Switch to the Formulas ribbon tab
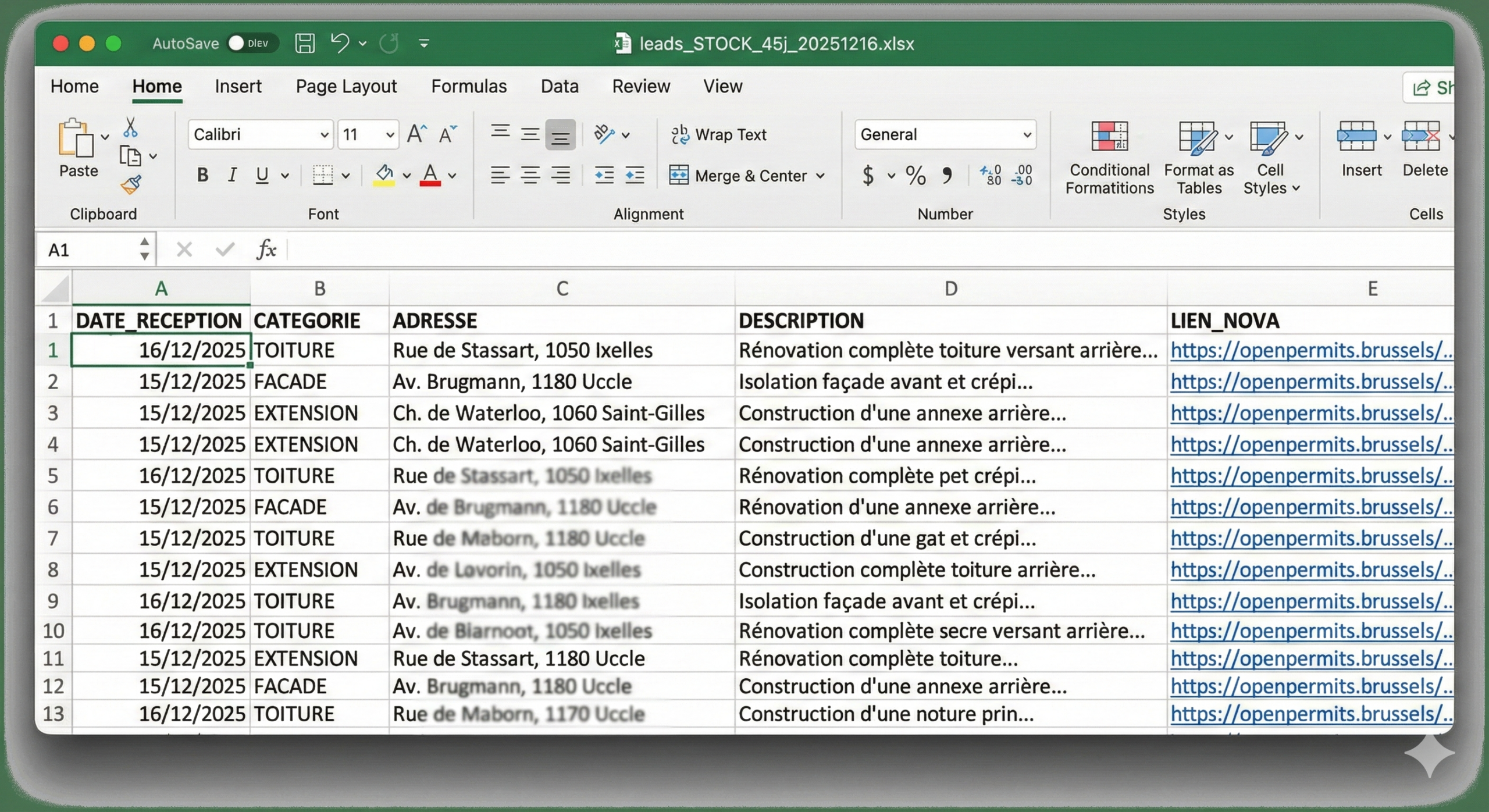 click(469, 86)
